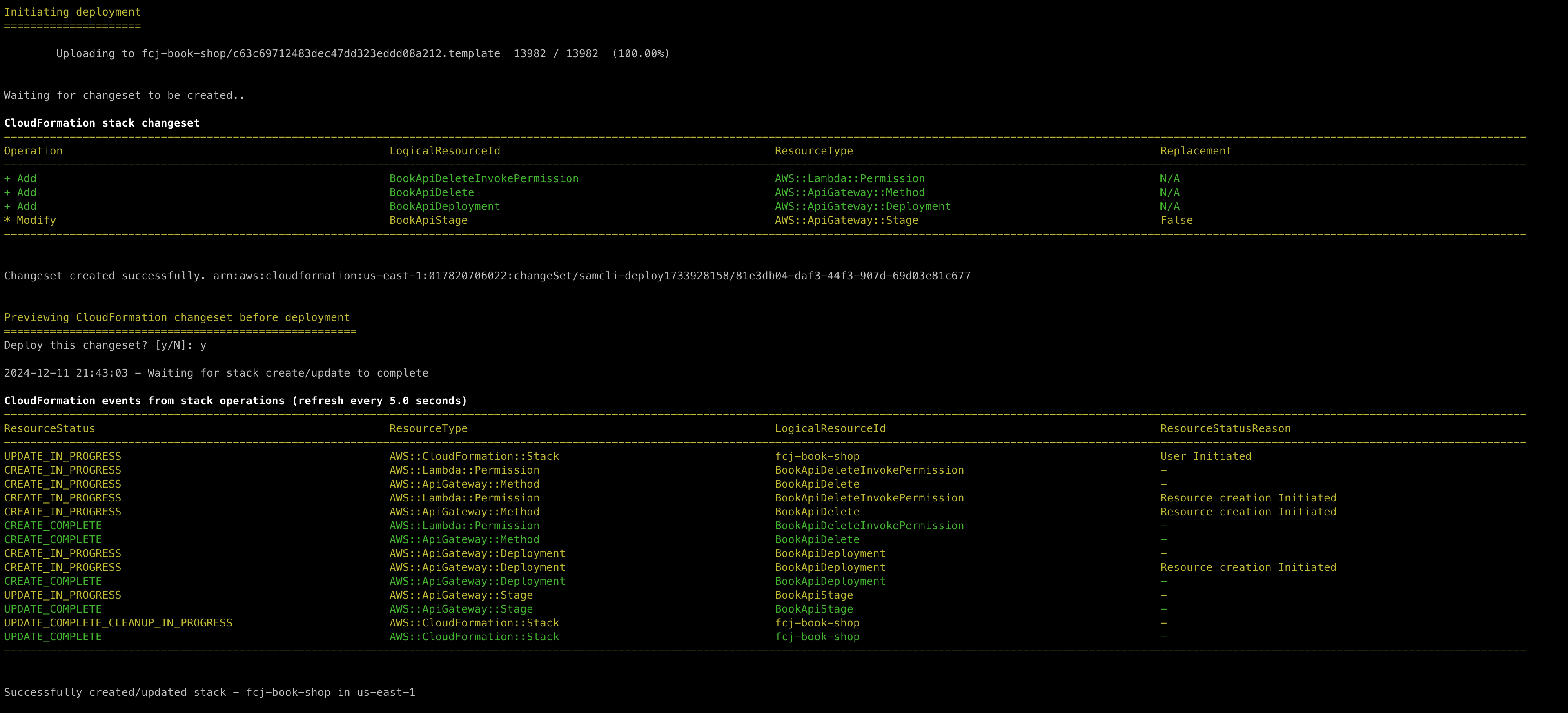Click UPDATE_COMPLETE in the BookApiStage row
The width and height of the screenshot is (1568, 713).
coord(53,610)
